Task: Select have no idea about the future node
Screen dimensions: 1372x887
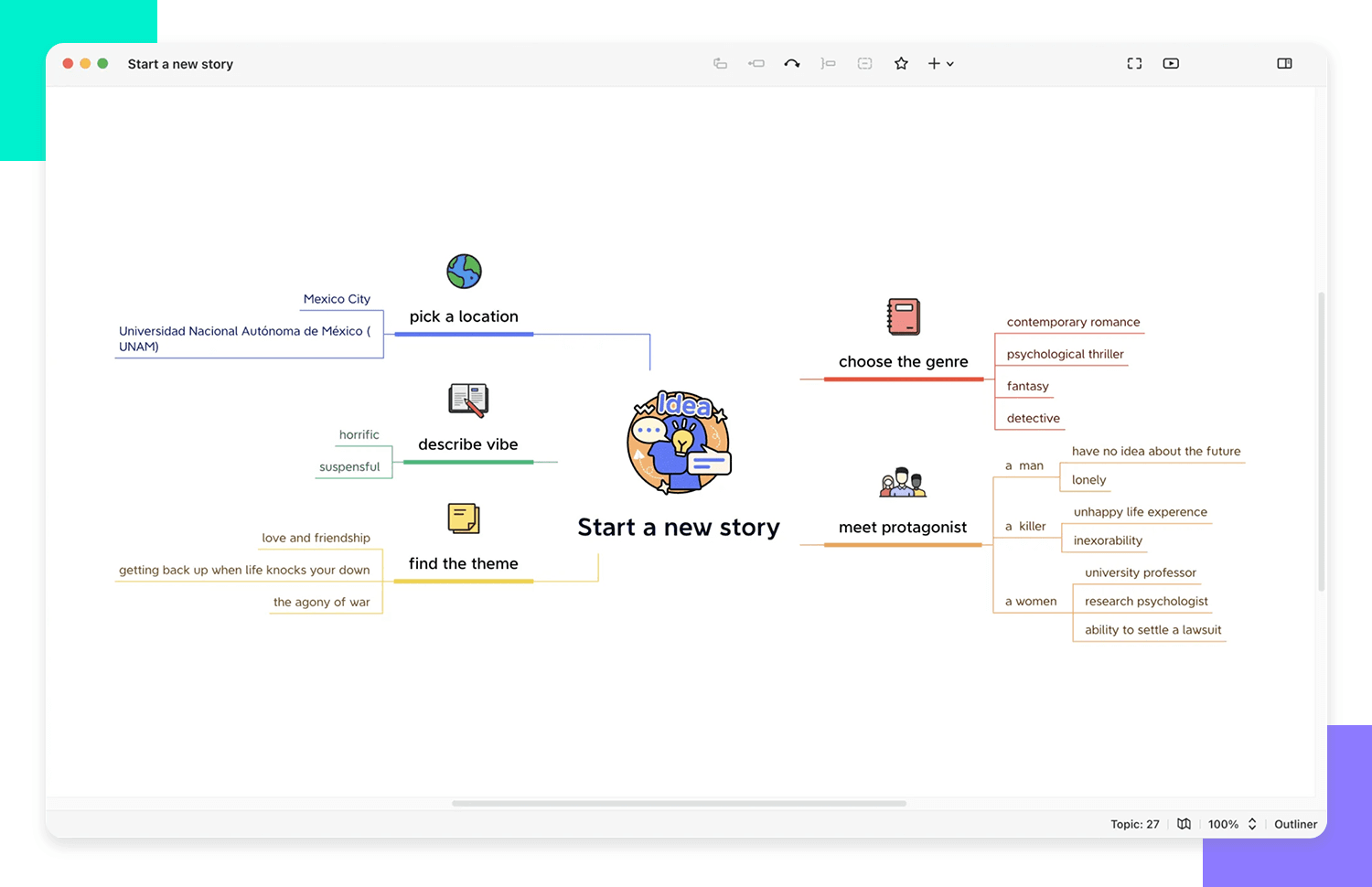Action: [x=1156, y=451]
